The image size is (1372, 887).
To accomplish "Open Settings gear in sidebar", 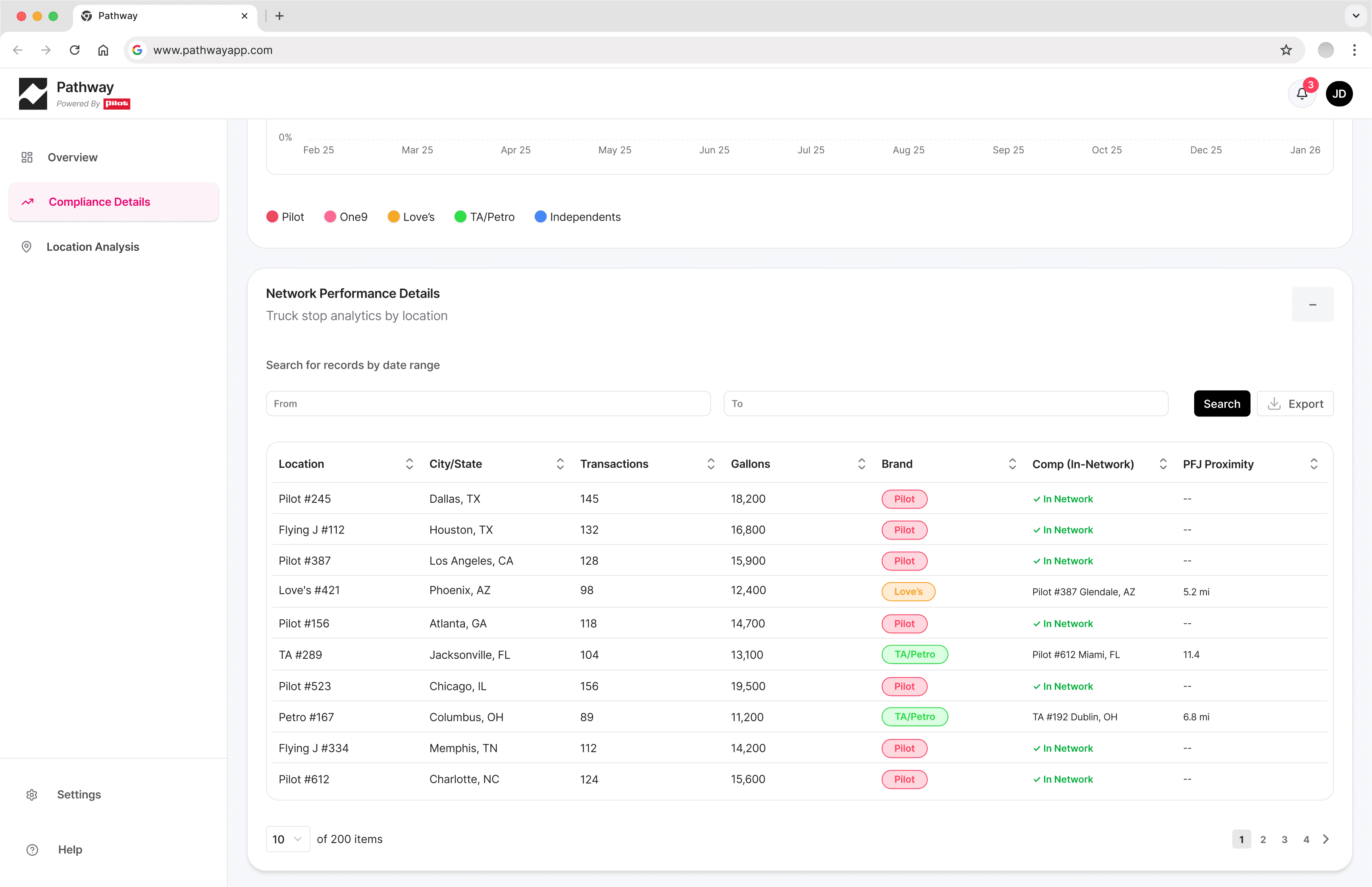I will pos(32,794).
